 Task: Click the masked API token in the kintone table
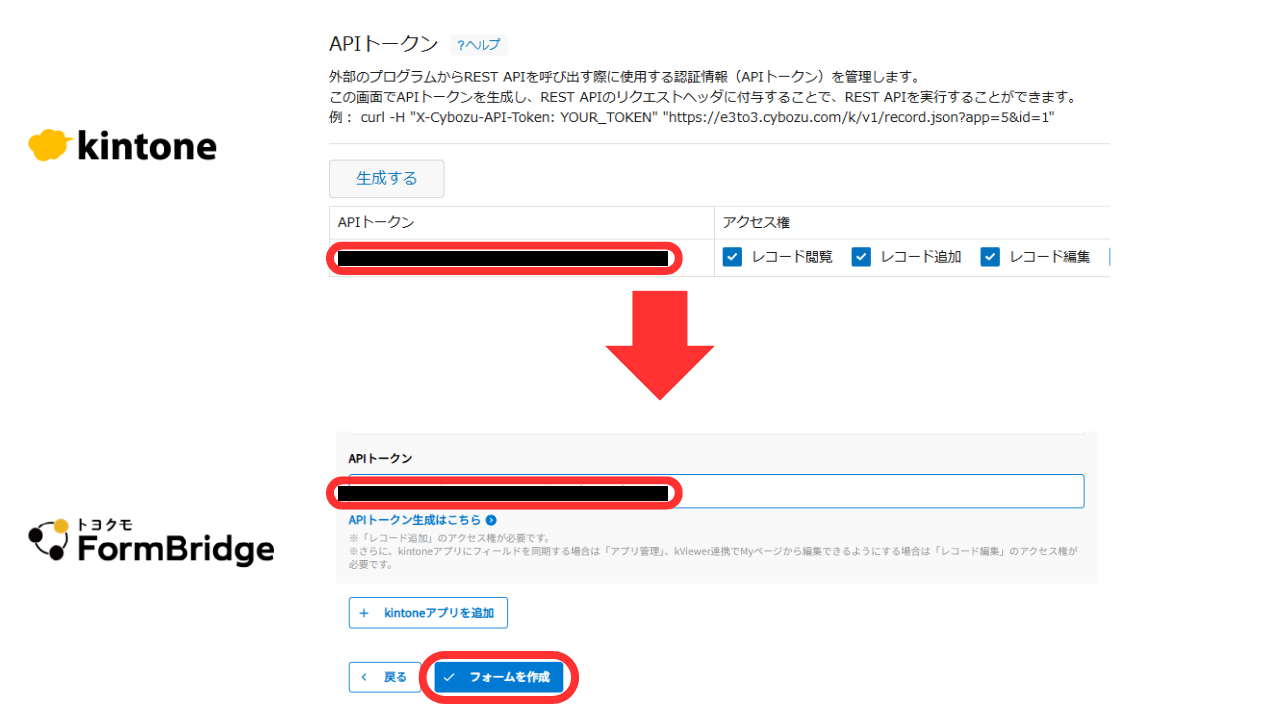click(503, 258)
